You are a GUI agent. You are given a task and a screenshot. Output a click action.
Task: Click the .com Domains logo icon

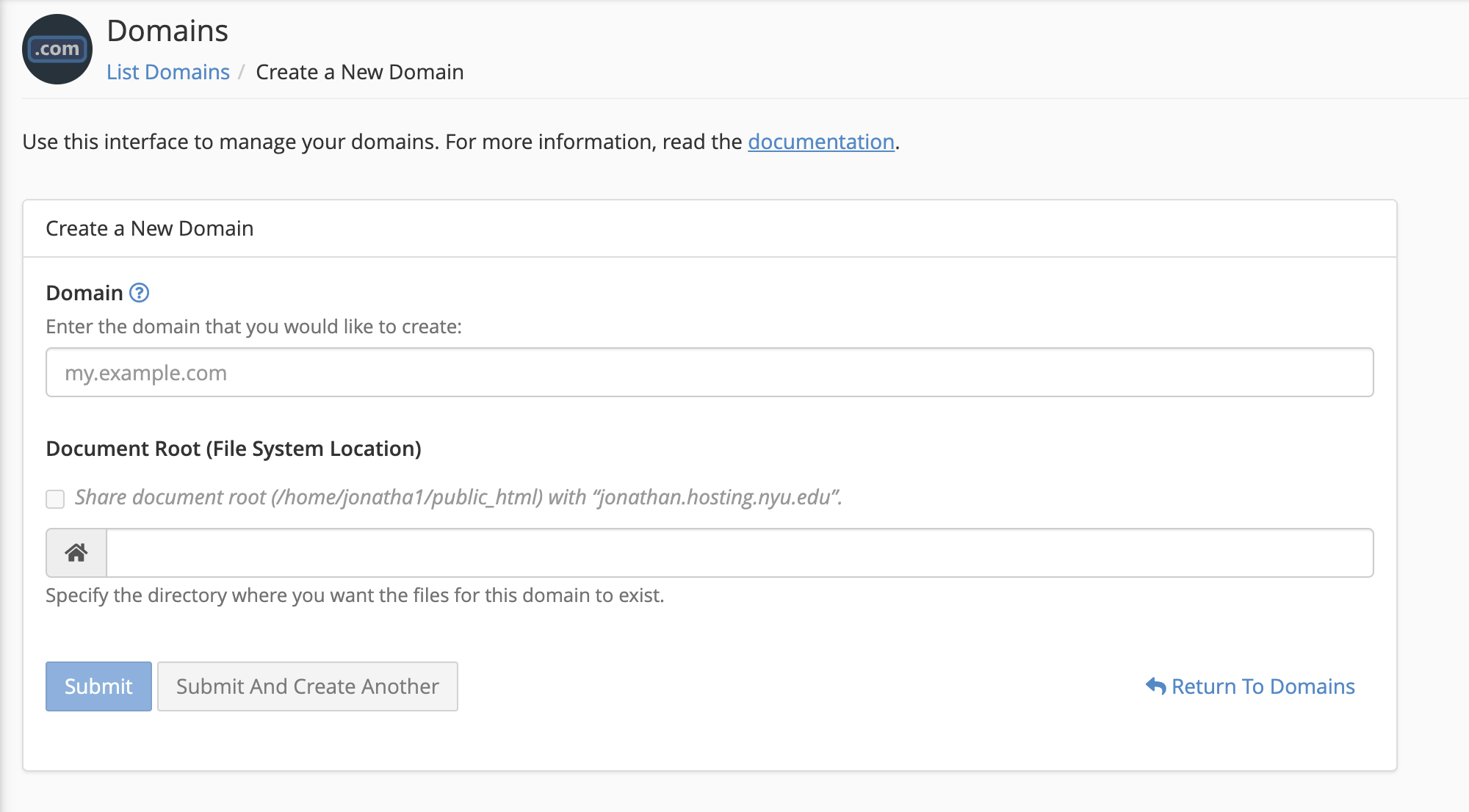(57, 49)
